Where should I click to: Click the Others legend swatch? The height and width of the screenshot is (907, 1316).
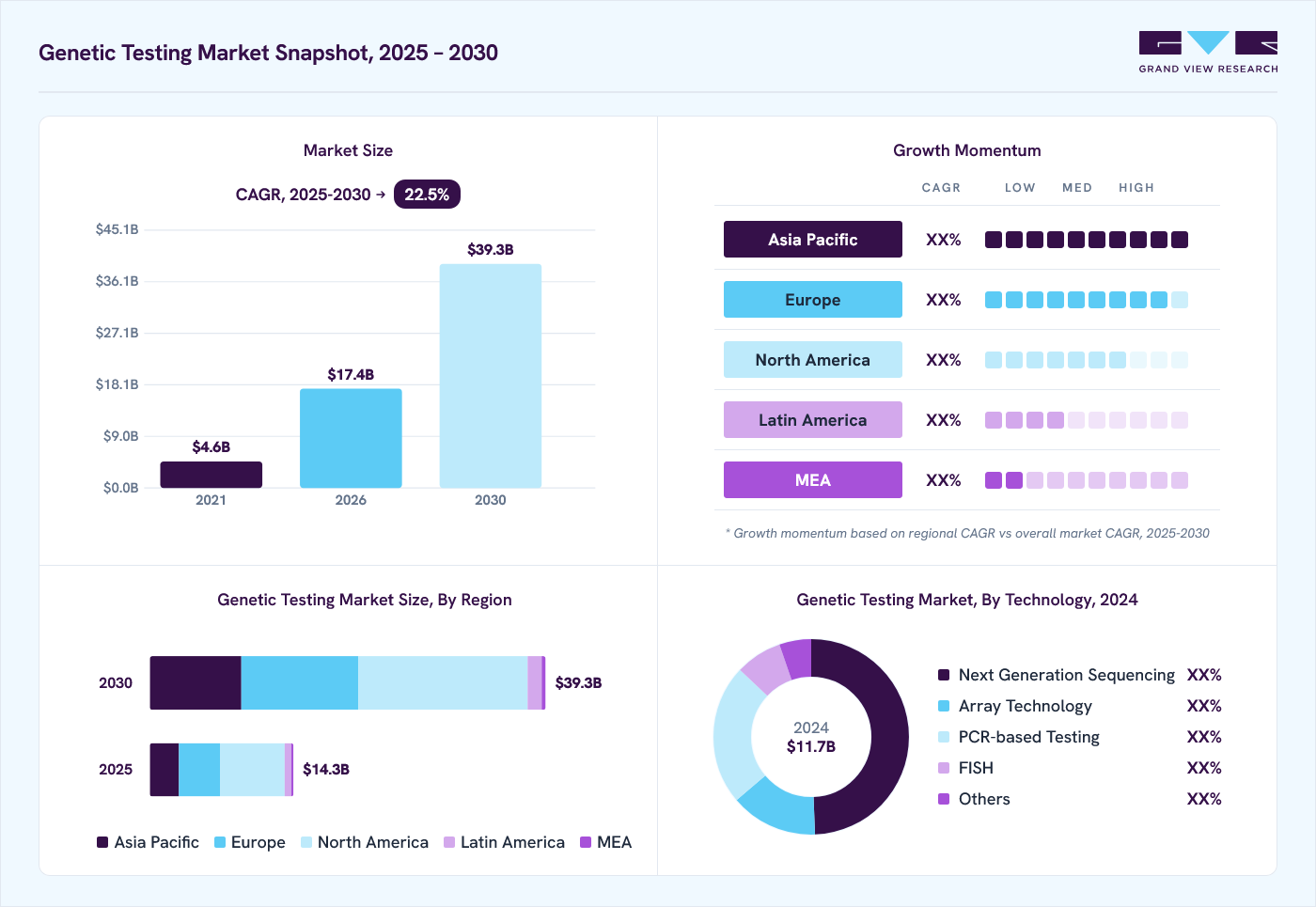click(x=944, y=799)
